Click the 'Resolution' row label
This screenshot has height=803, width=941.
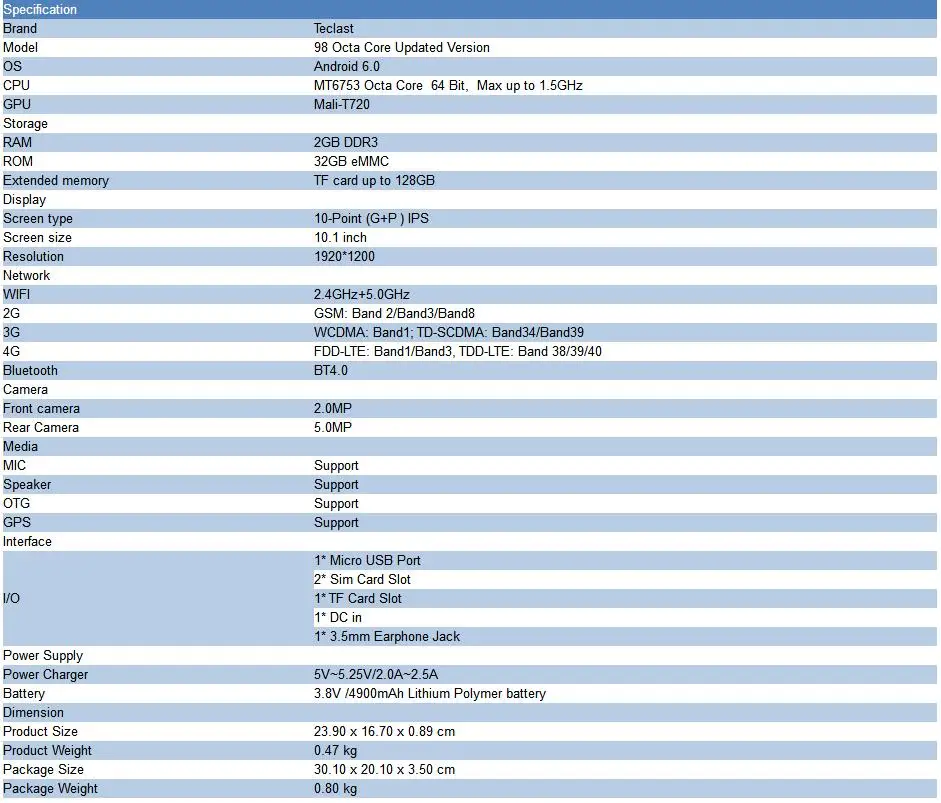click(33, 257)
